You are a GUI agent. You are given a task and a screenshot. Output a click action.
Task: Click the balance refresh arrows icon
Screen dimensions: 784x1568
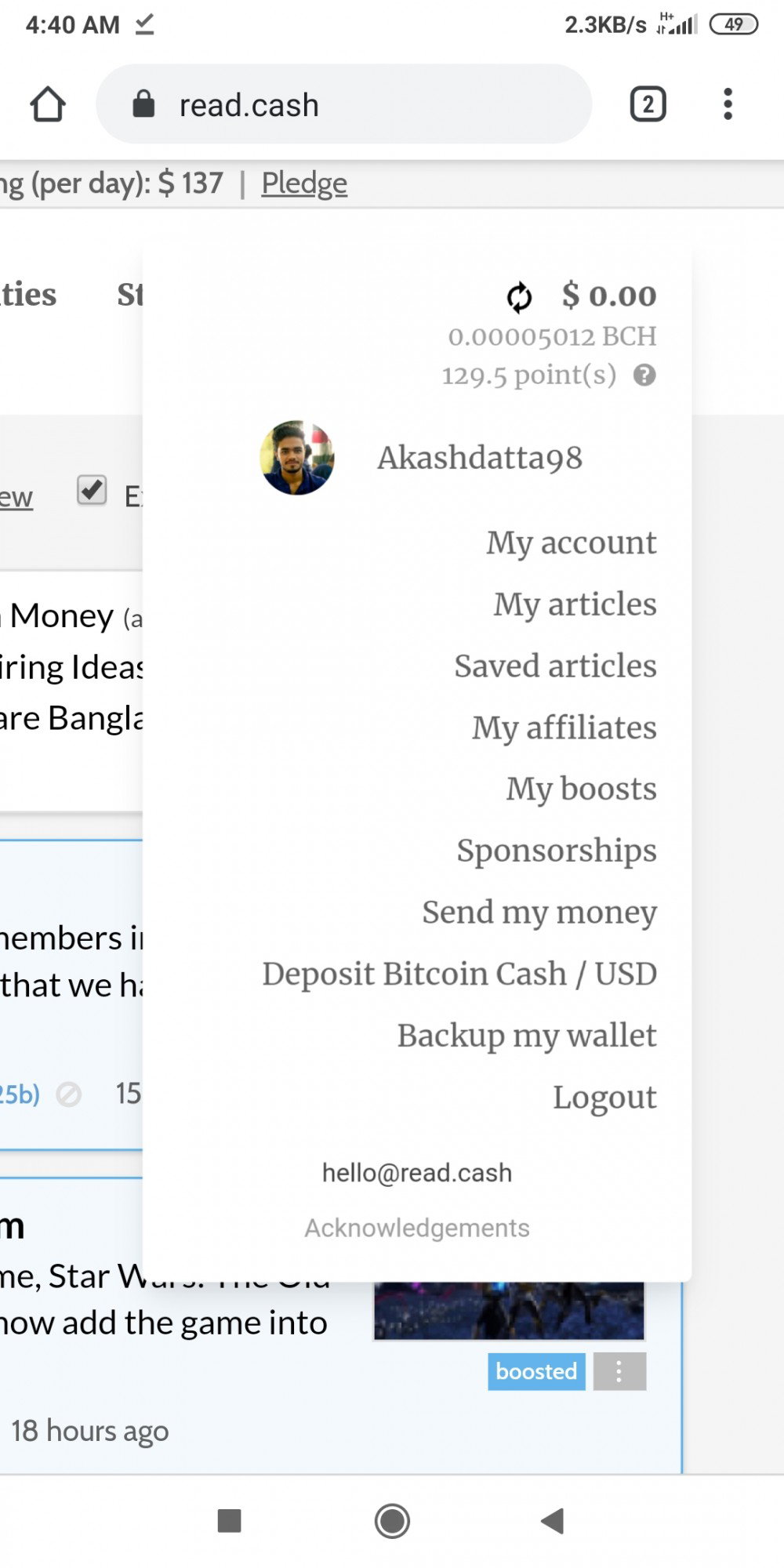[x=519, y=297]
